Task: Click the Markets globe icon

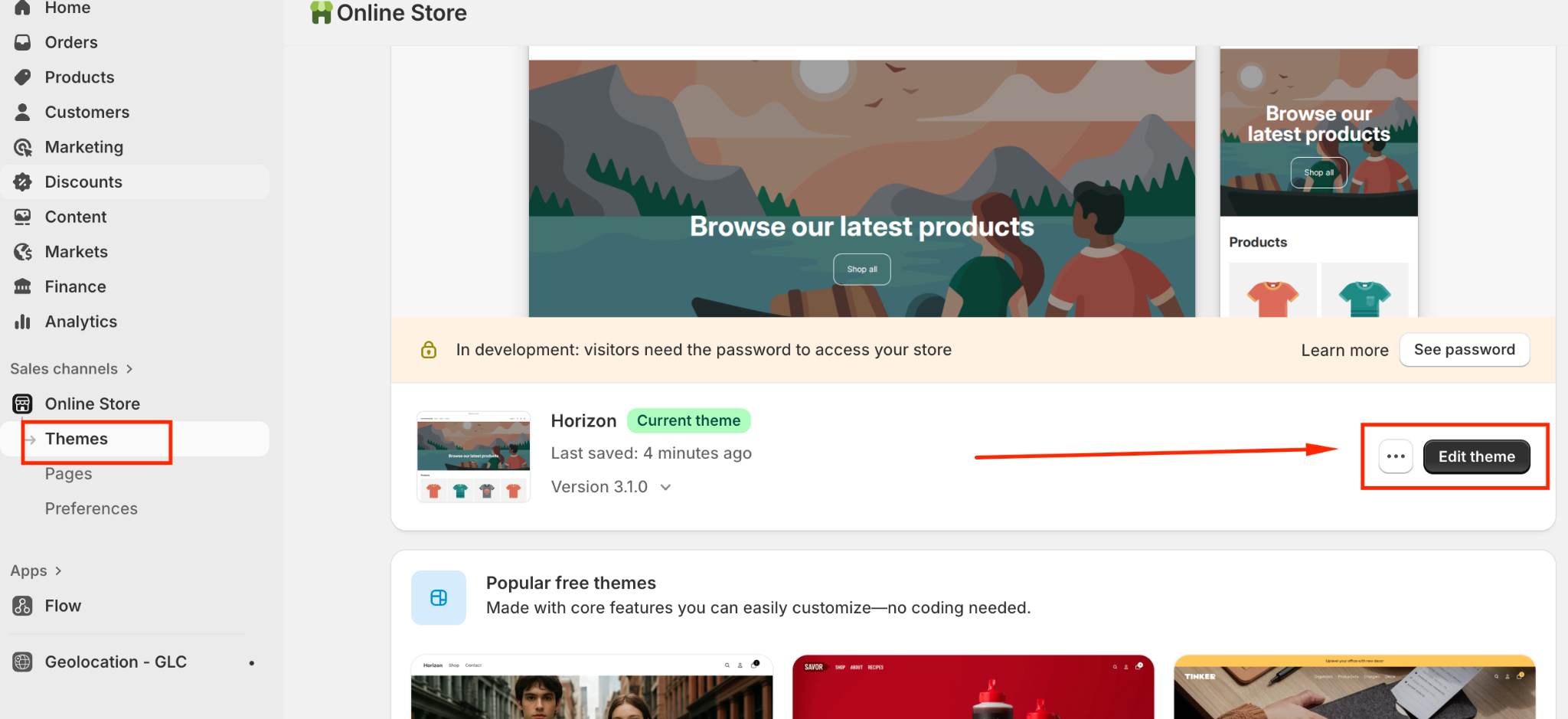Action: click(22, 252)
